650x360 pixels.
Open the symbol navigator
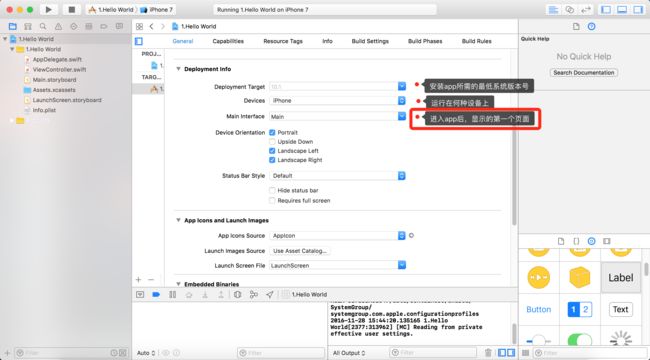[28, 27]
